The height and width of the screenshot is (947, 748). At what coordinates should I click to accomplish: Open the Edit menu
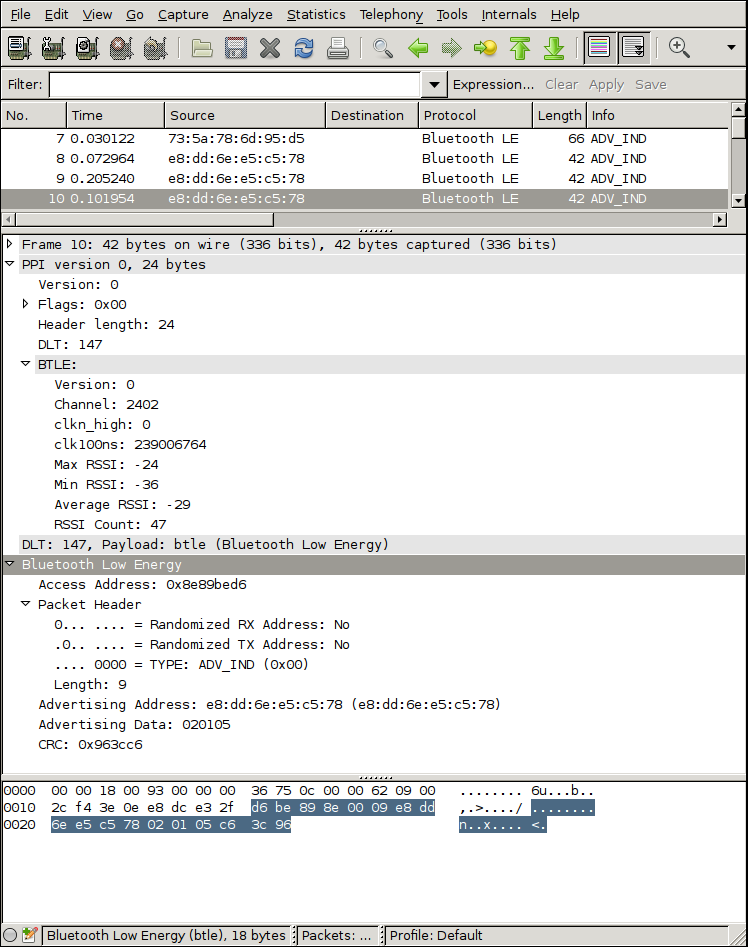tap(57, 14)
